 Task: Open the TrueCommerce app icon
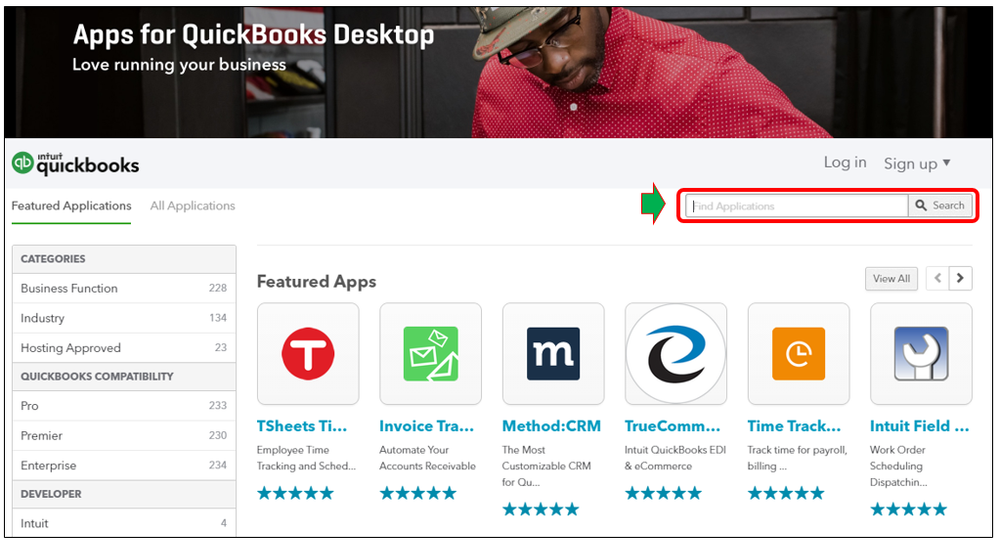coord(676,353)
